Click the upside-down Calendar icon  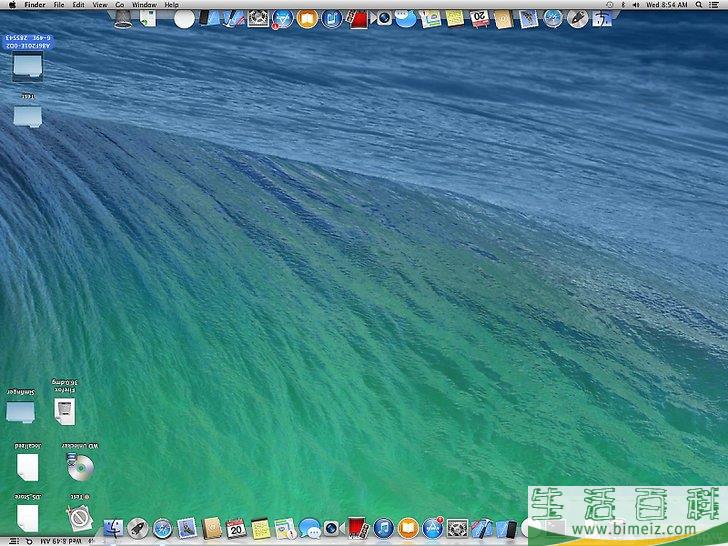(479, 19)
